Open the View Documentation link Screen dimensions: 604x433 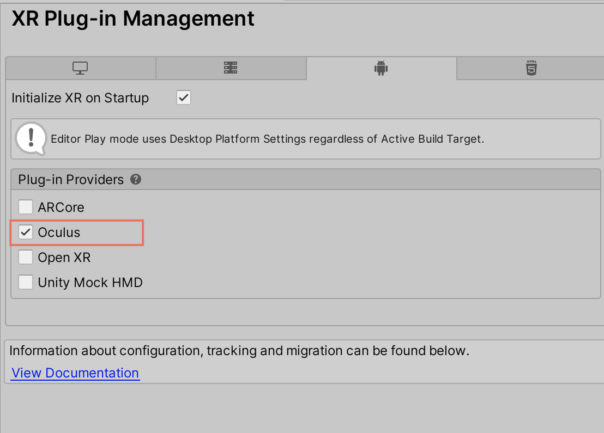click(x=75, y=373)
